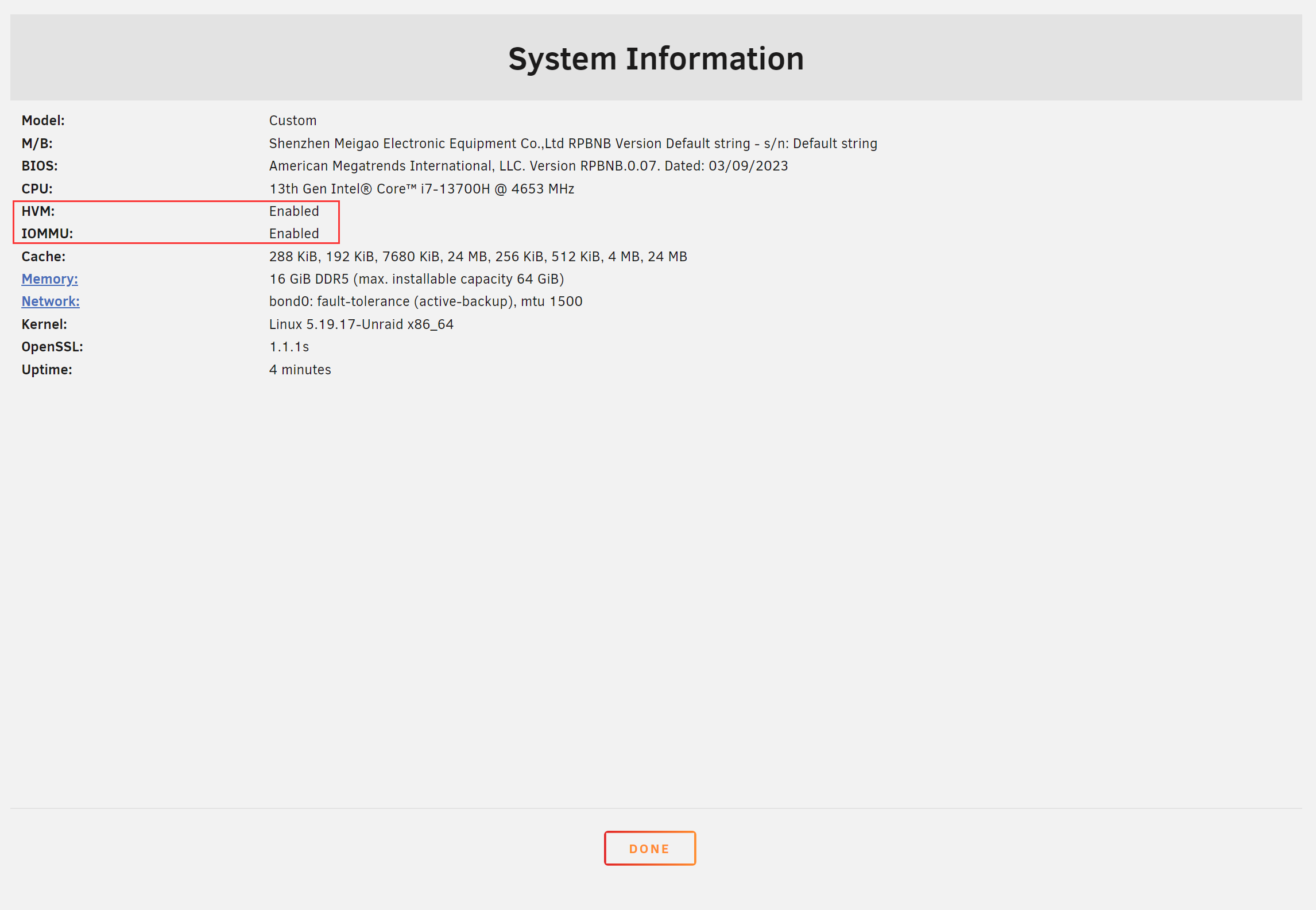
Task: Click the Kernel label
Action: 44,324
